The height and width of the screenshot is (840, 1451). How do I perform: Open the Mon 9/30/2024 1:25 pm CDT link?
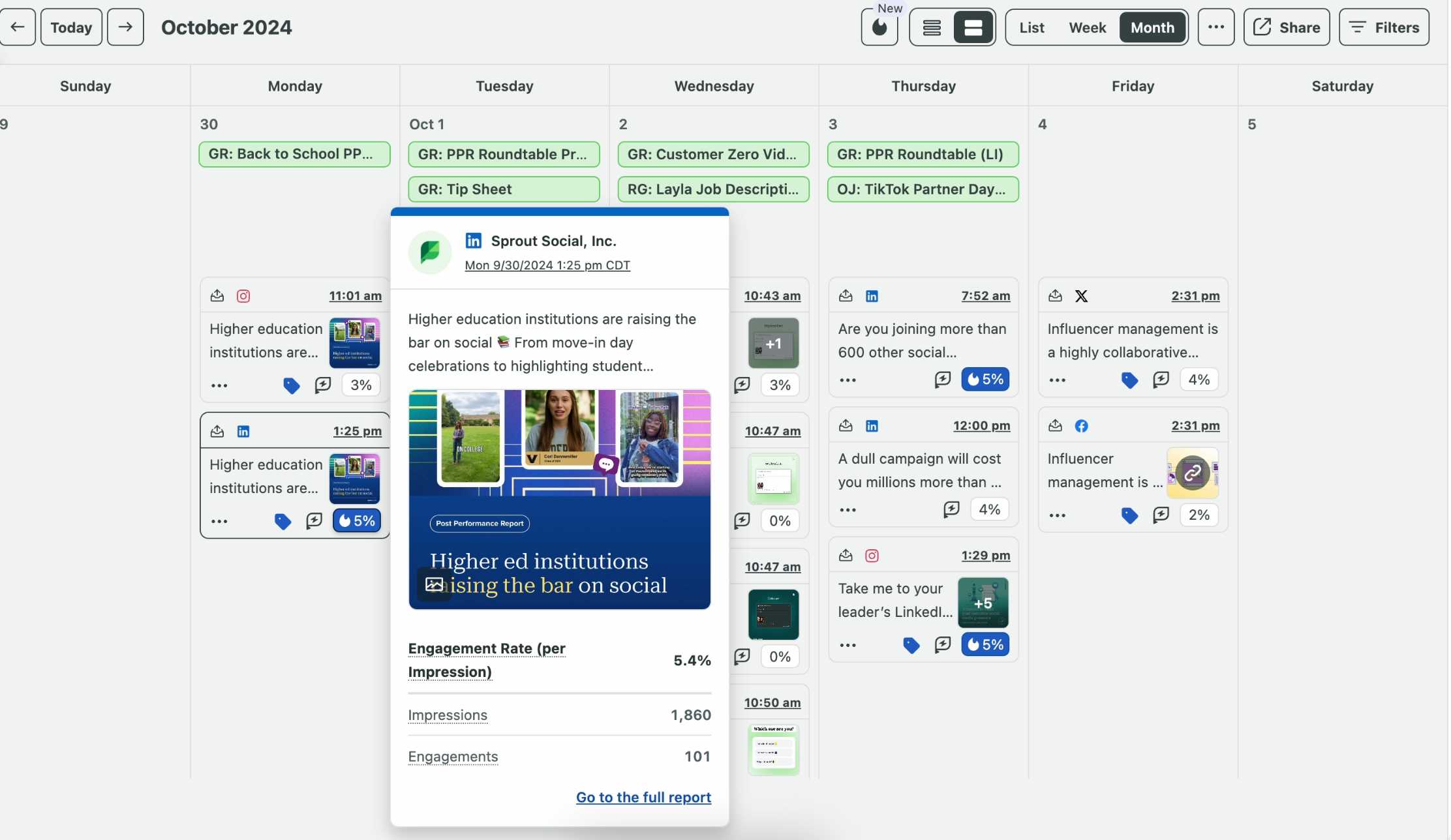[x=547, y=265]
